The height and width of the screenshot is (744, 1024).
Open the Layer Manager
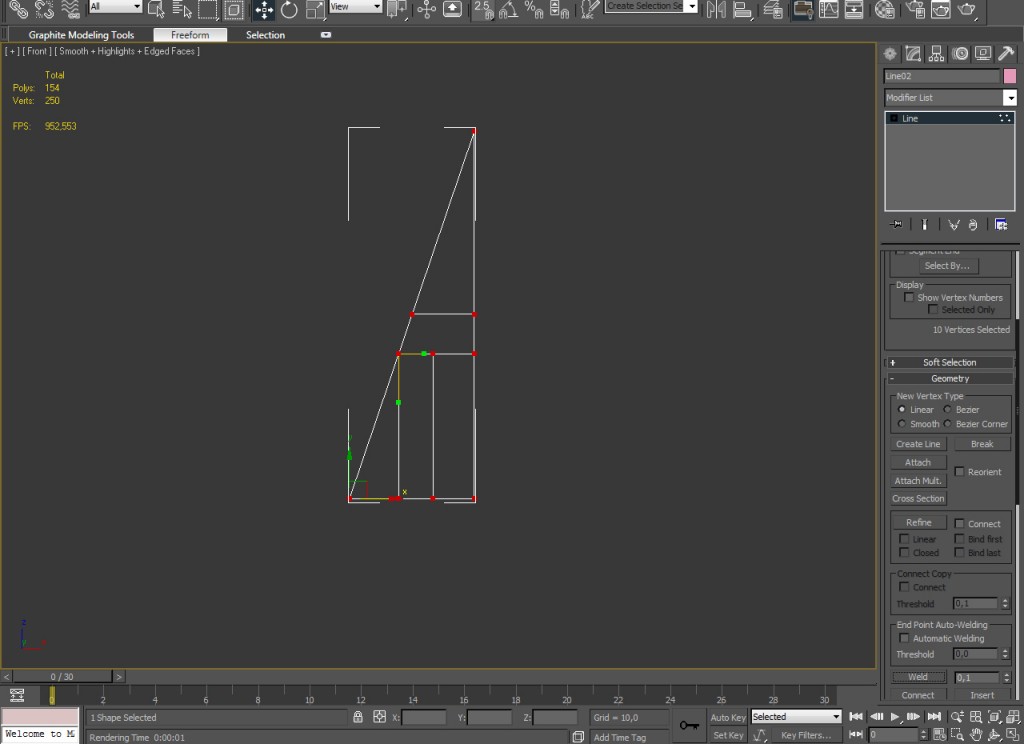773,9
